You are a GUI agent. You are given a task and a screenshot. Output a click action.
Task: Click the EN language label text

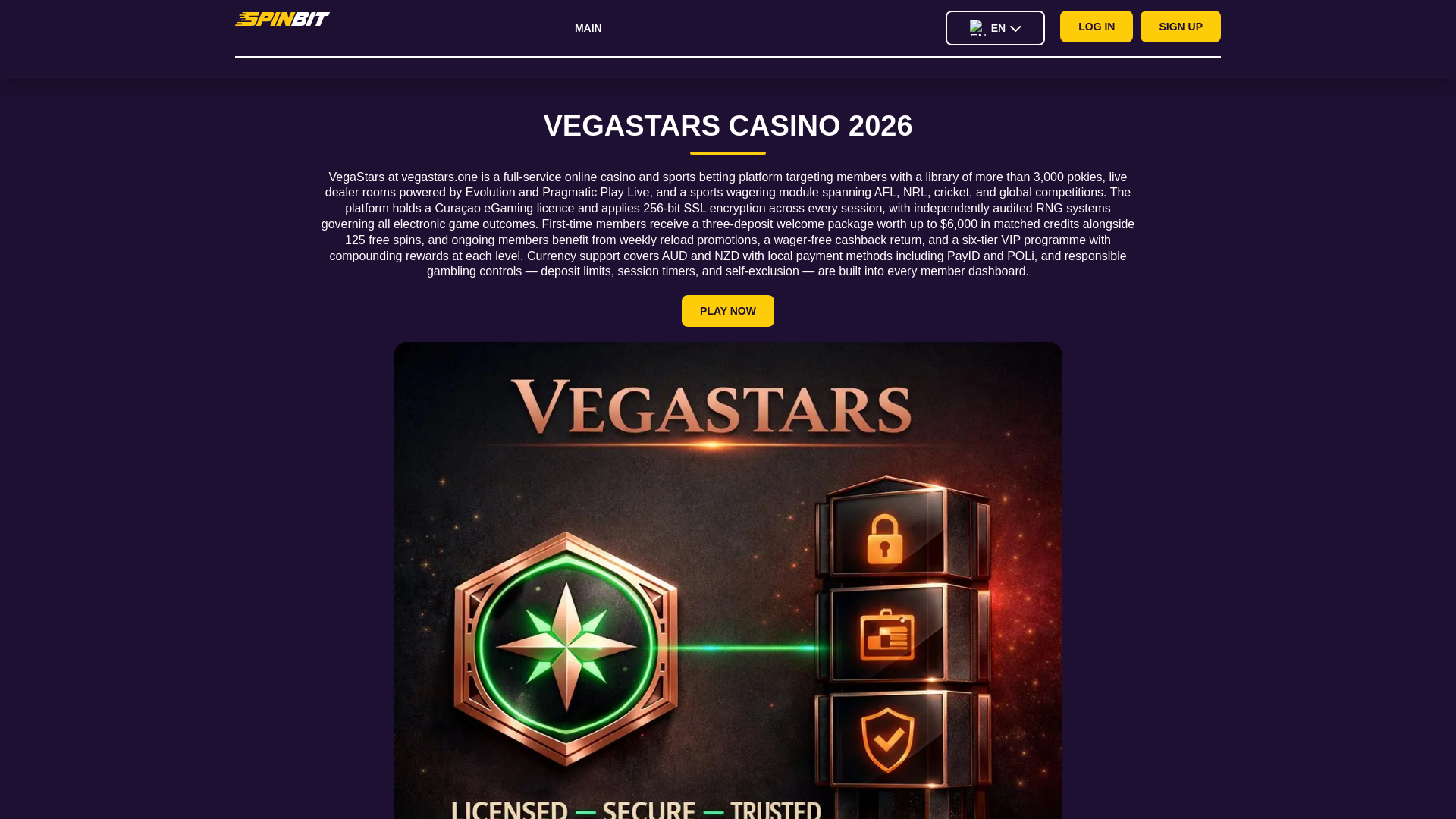998,29
